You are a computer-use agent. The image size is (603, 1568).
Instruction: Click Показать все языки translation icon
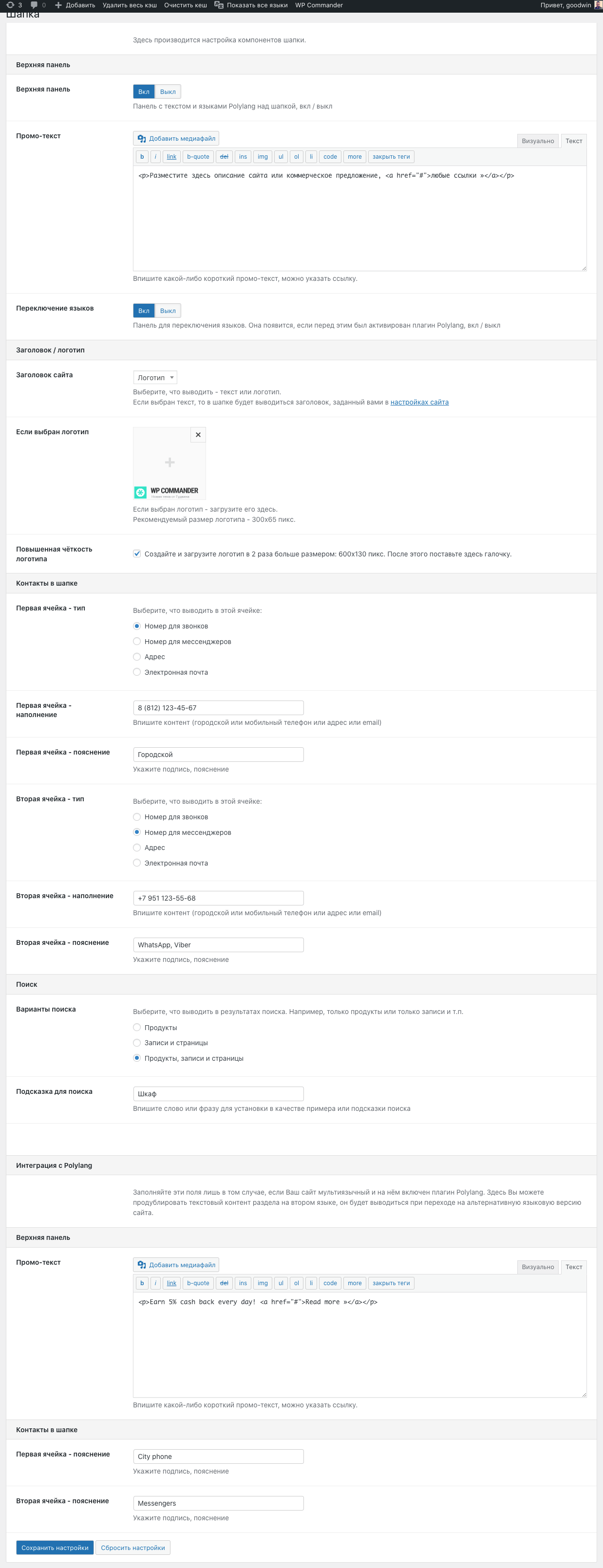click(x=219, y=5)
